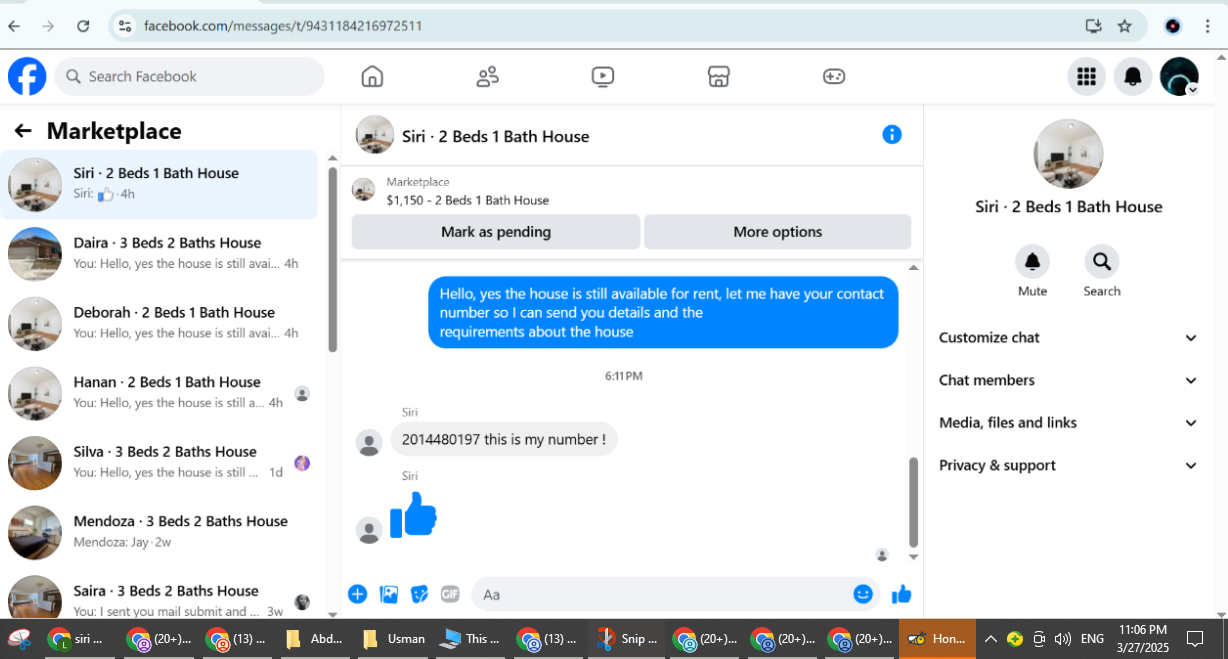Open the Notifications bell in header
The width and height of the screenshot is (1228, 659).
(x=1133, y=76)
